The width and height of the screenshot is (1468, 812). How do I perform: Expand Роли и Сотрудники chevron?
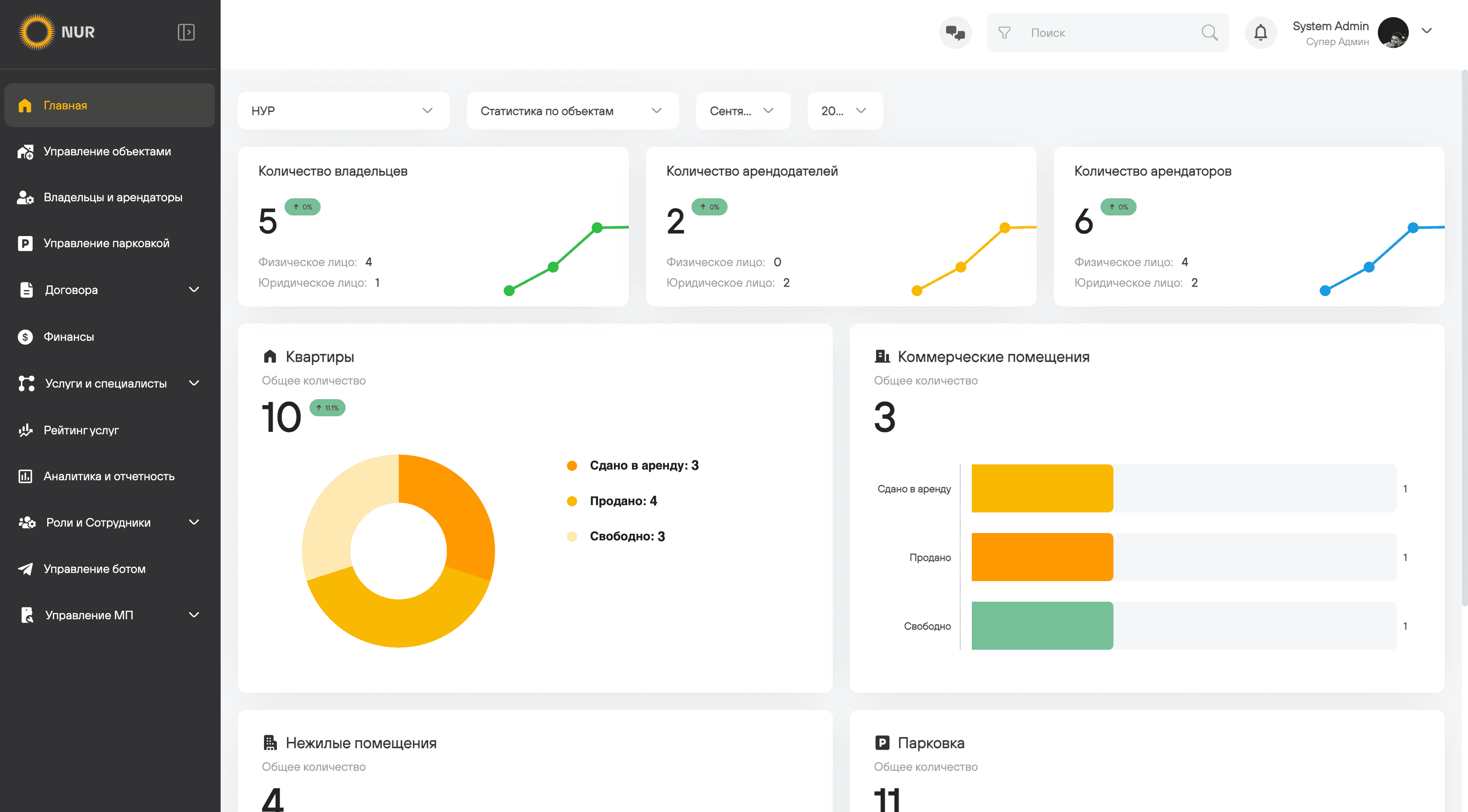194,522
